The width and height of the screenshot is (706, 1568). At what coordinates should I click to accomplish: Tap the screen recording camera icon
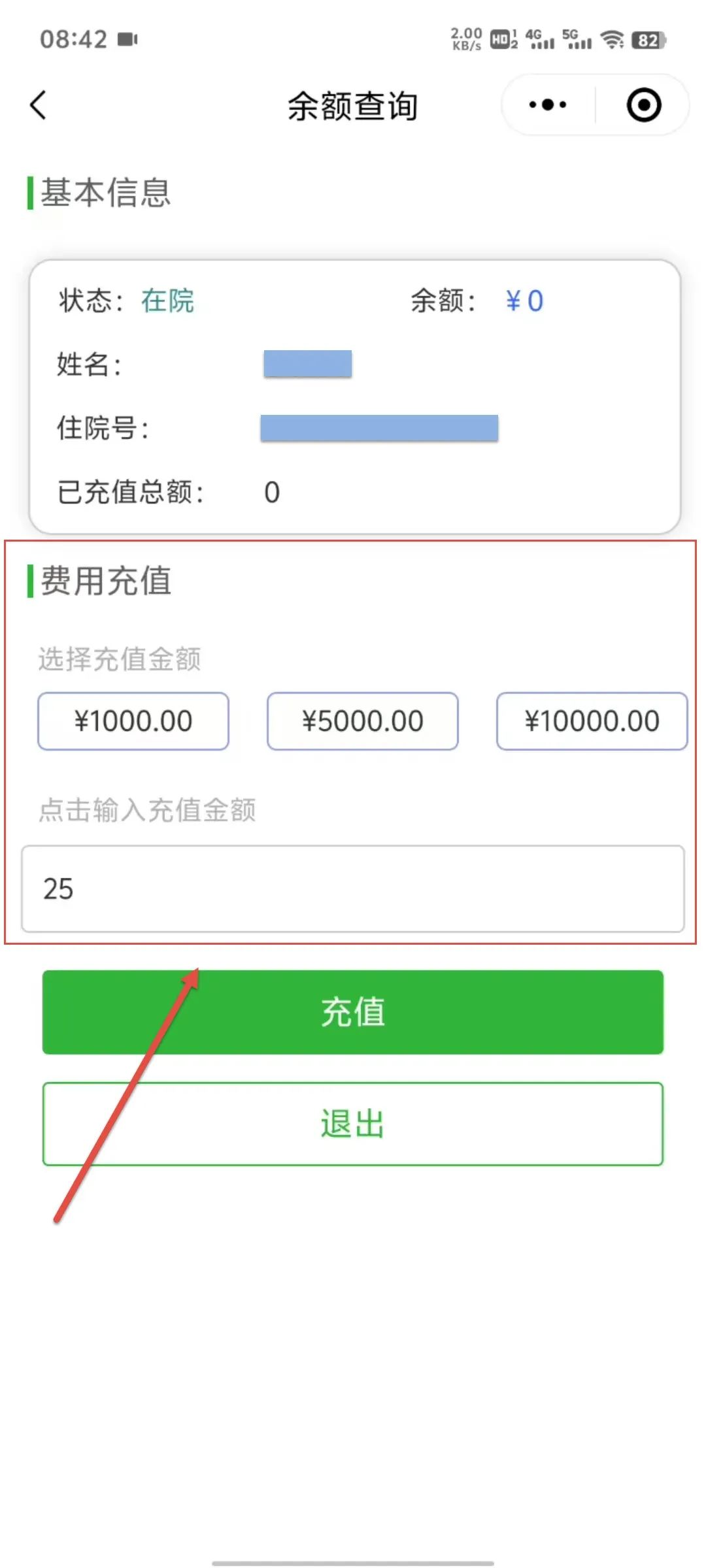(x=127, y=39)
